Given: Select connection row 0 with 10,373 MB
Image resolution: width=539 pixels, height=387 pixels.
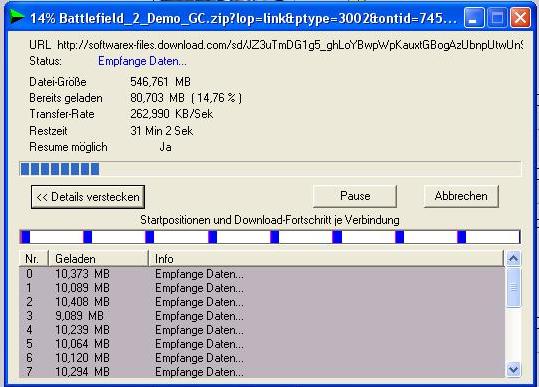Looking at the screenshot, I should 262,274.
